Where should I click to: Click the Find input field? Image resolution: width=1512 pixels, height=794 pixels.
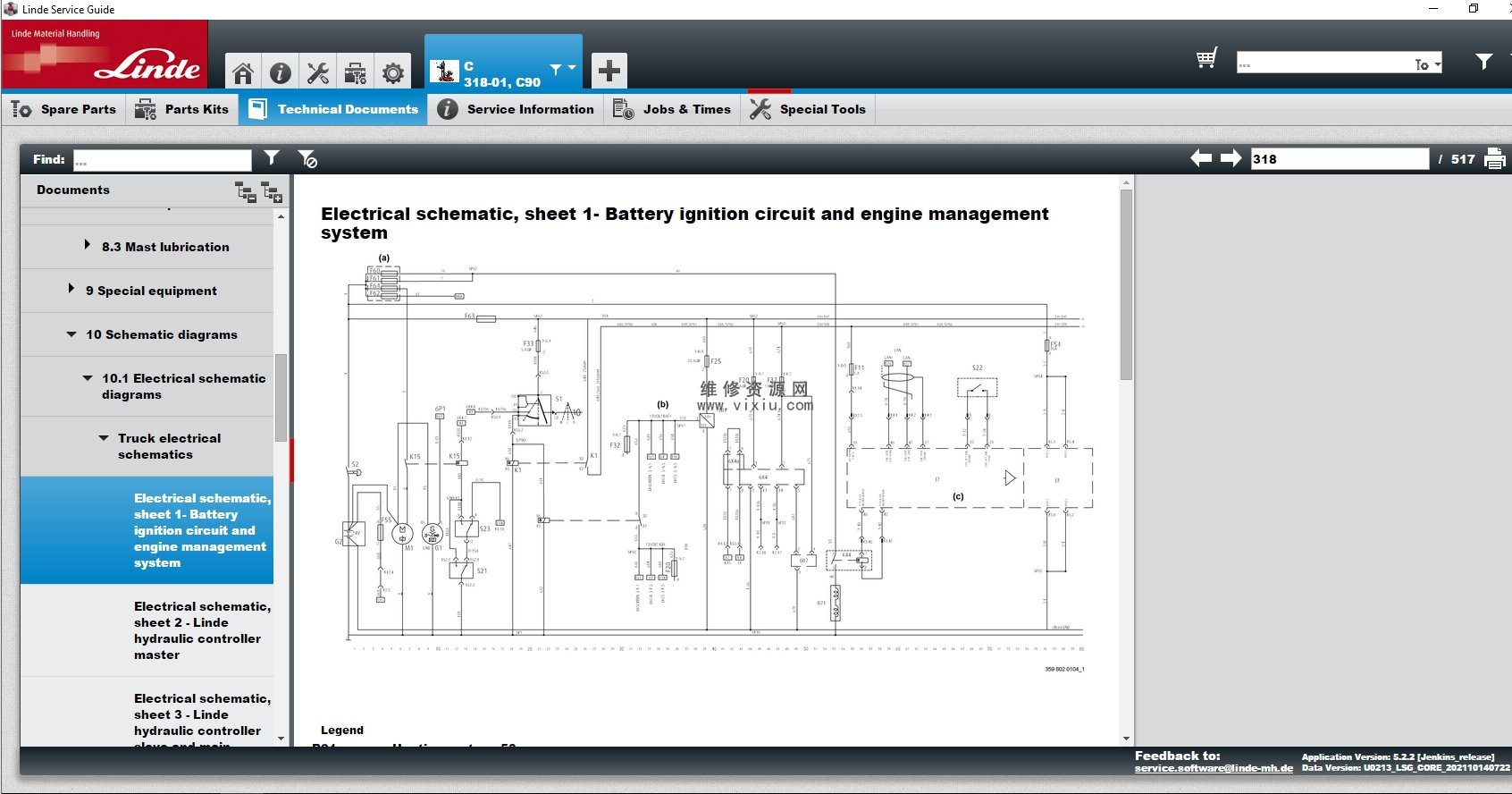(163, 160)
